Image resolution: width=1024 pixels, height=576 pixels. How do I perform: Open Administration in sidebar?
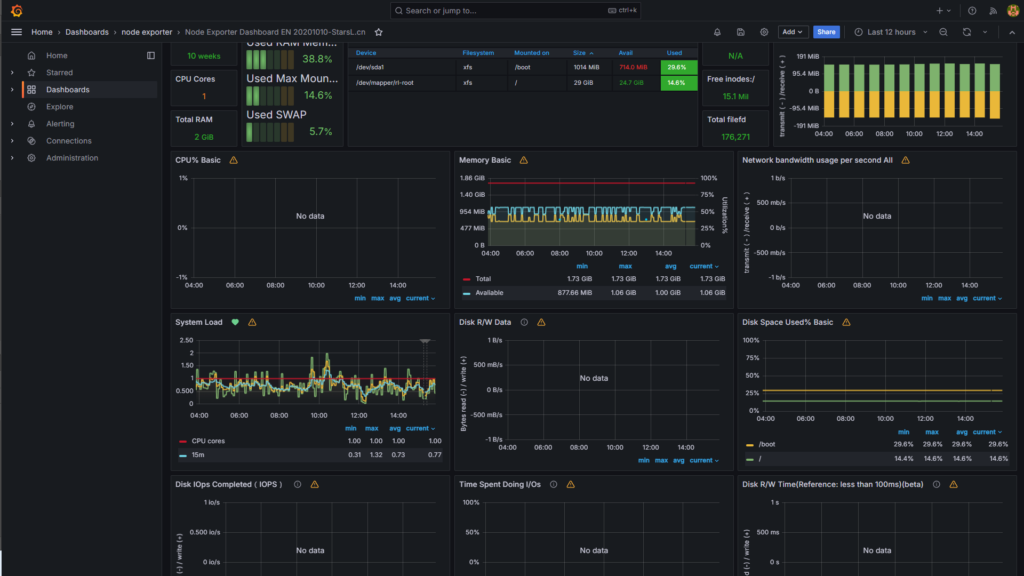(x=72, y=157)
